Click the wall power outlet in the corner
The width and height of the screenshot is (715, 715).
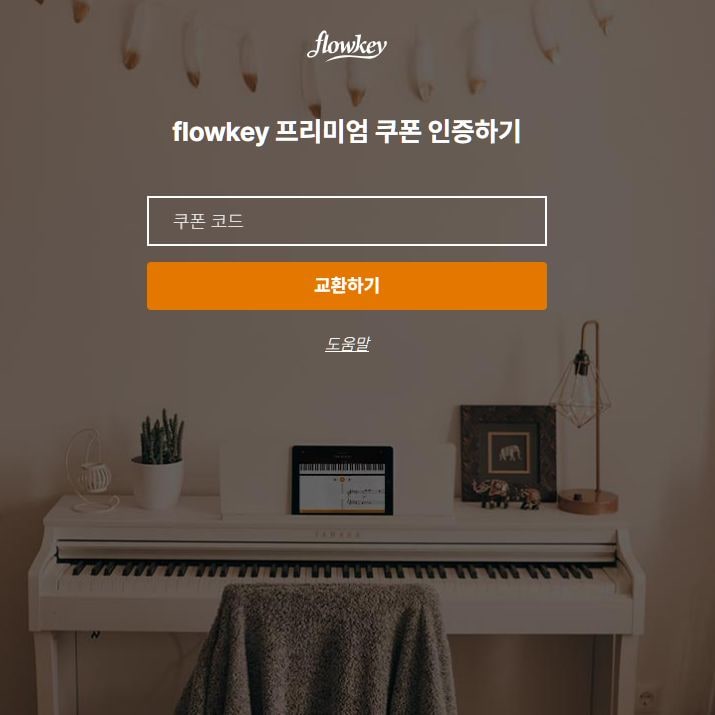coord(647,699)
